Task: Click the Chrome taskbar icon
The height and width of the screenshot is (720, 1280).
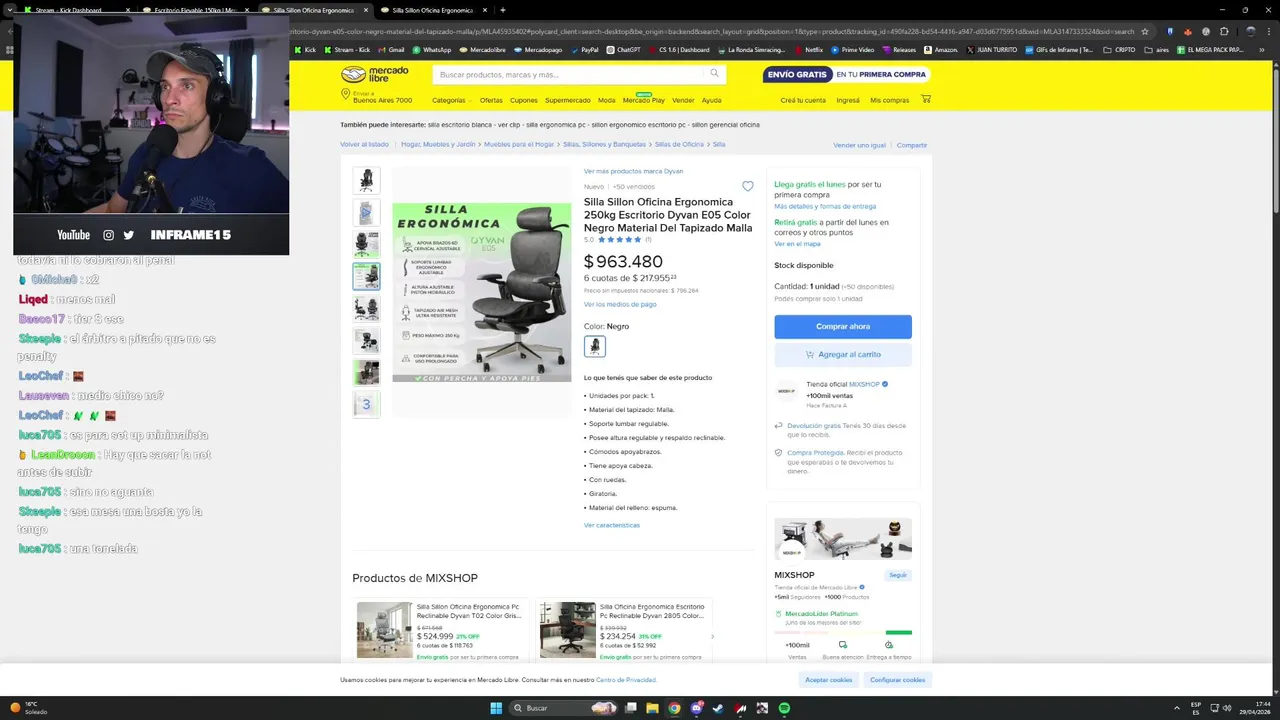Action: pyautogui.click(x=674, y=708)
